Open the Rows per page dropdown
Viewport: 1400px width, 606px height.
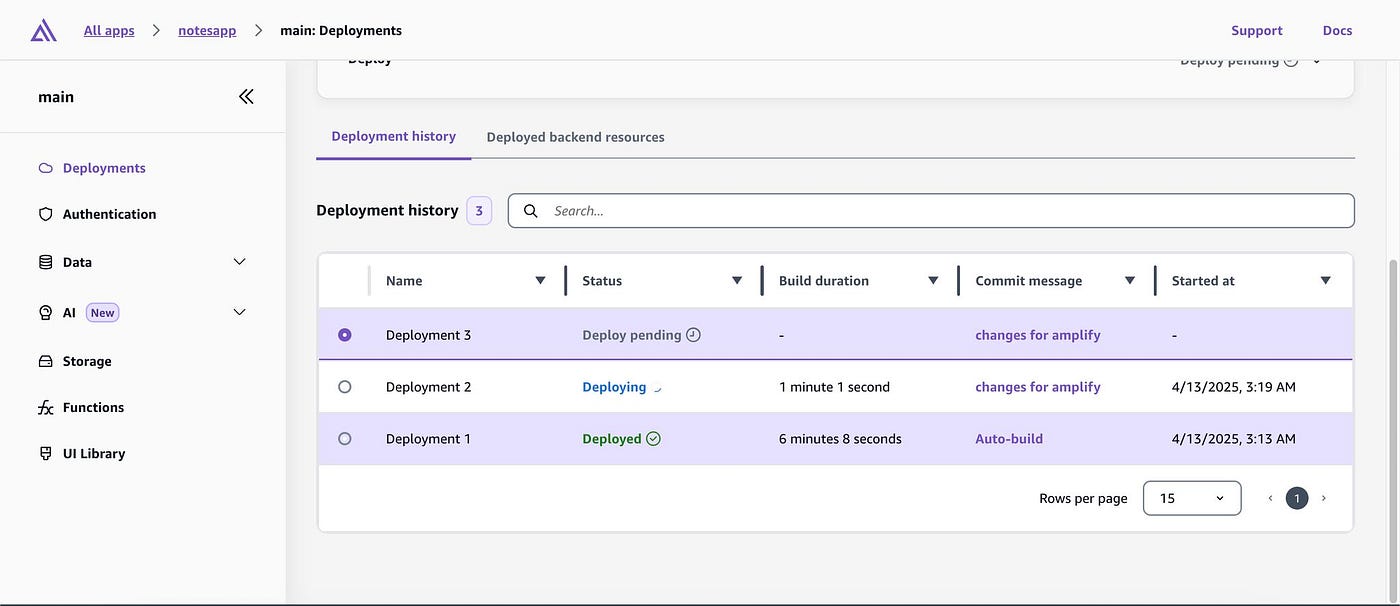click(x=1192, y=498)
